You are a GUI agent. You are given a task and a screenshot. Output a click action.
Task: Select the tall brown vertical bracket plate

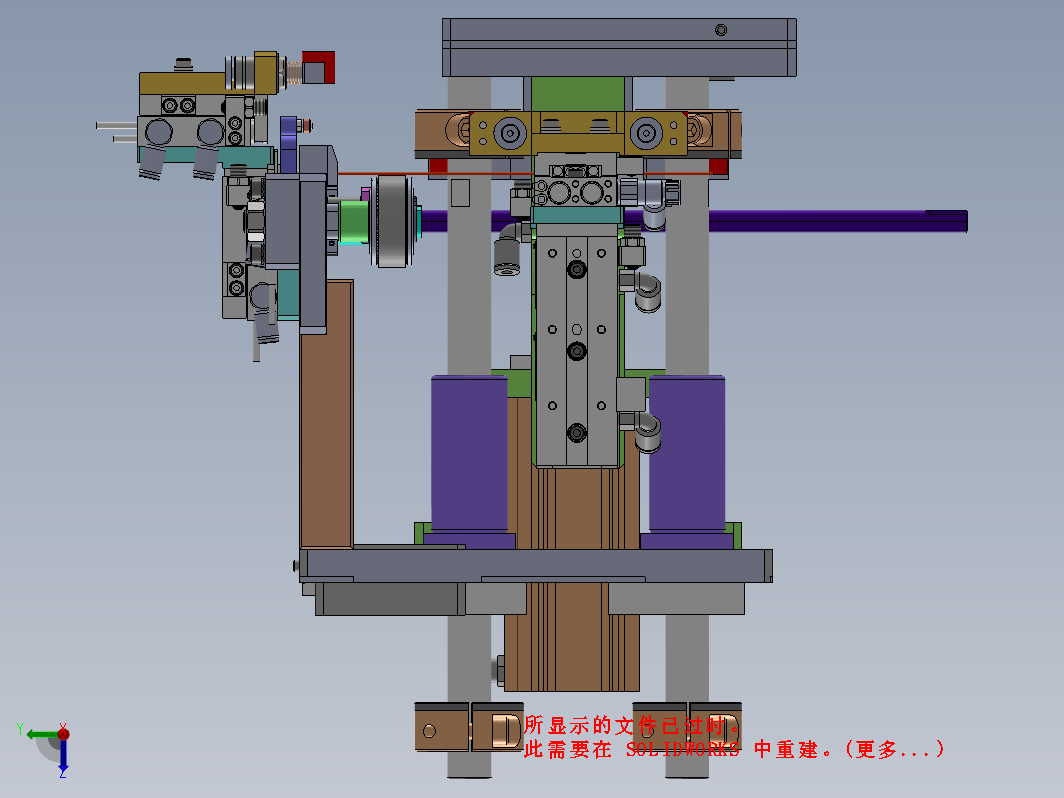[326, 414]
